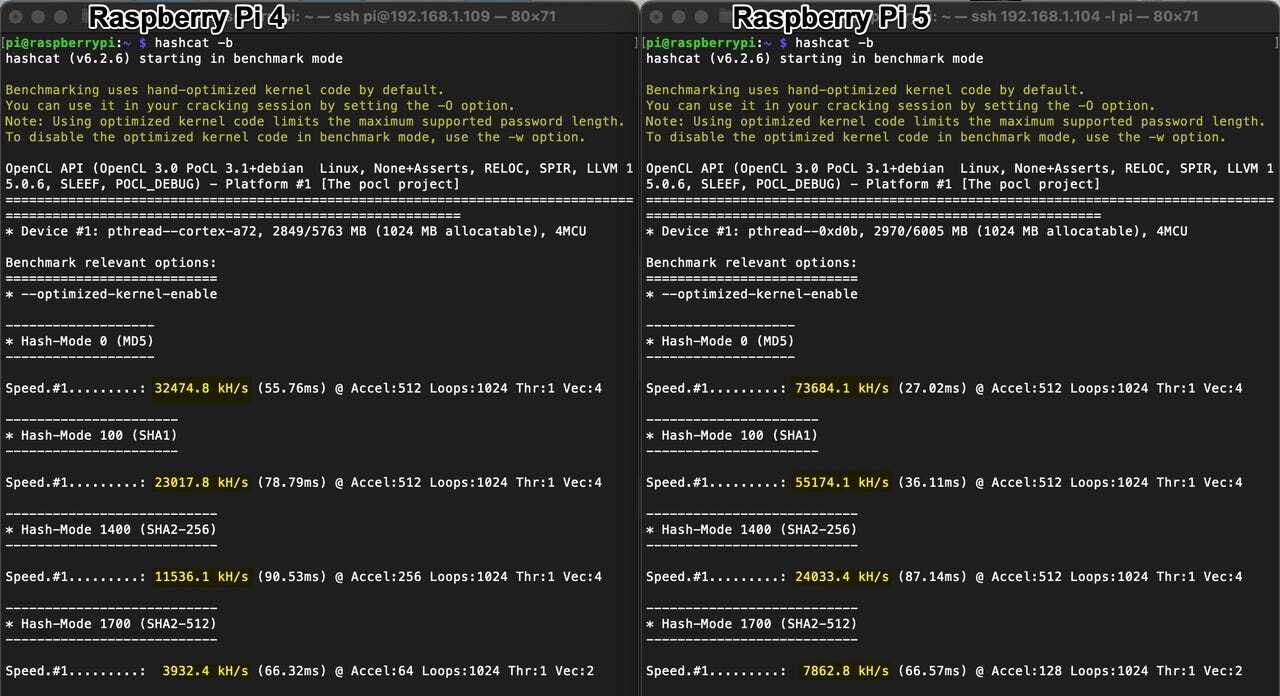Image resolution: width=1280 pixels, height=696 pixels.
Task: Click 'OpenCL API' line in right terminal
Action: (960, 168)
